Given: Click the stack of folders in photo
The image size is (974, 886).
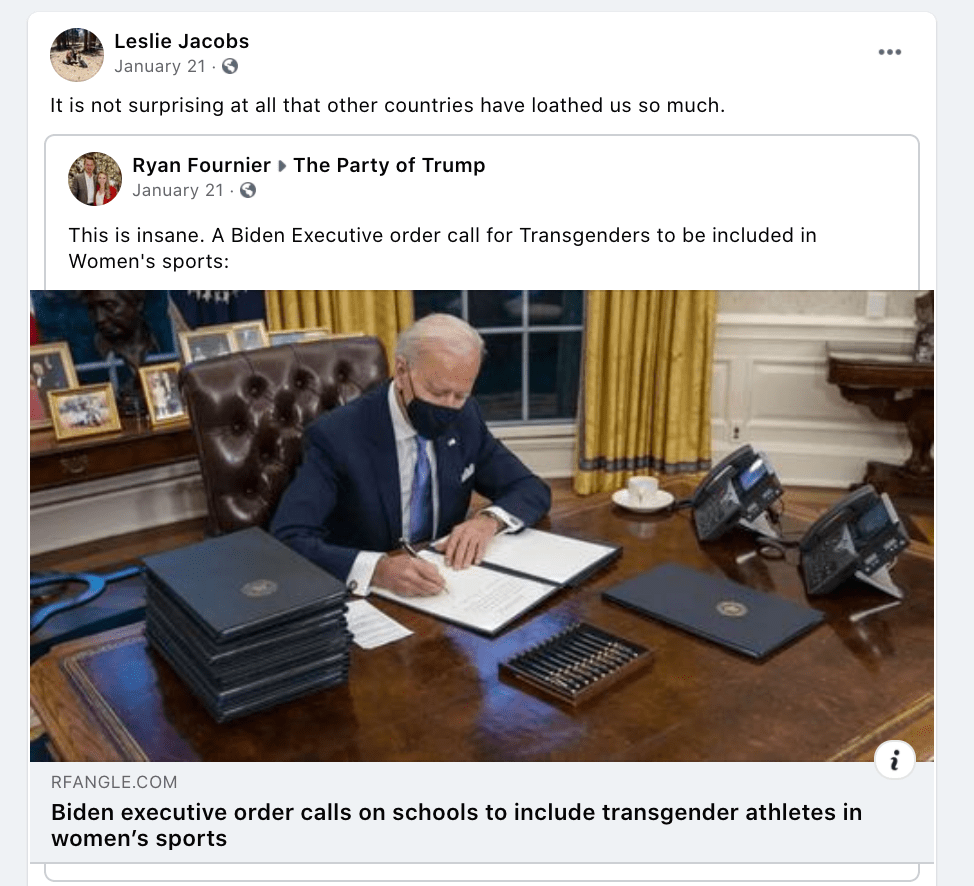Looking at the screenshot, I should click(x=246, y=621).
